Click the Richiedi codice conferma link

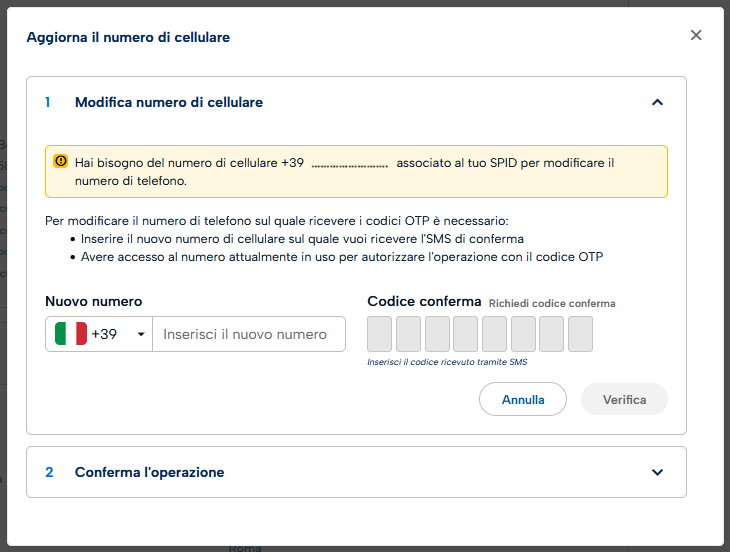tap(552, 303)
